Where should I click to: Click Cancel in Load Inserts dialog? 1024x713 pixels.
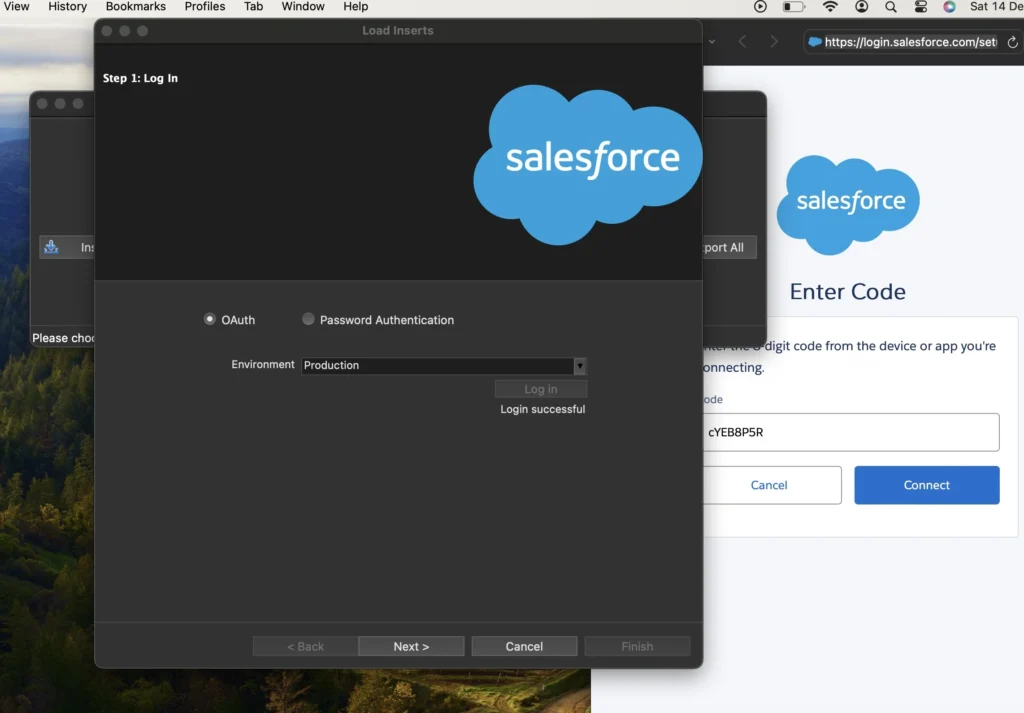click(524, 646)
